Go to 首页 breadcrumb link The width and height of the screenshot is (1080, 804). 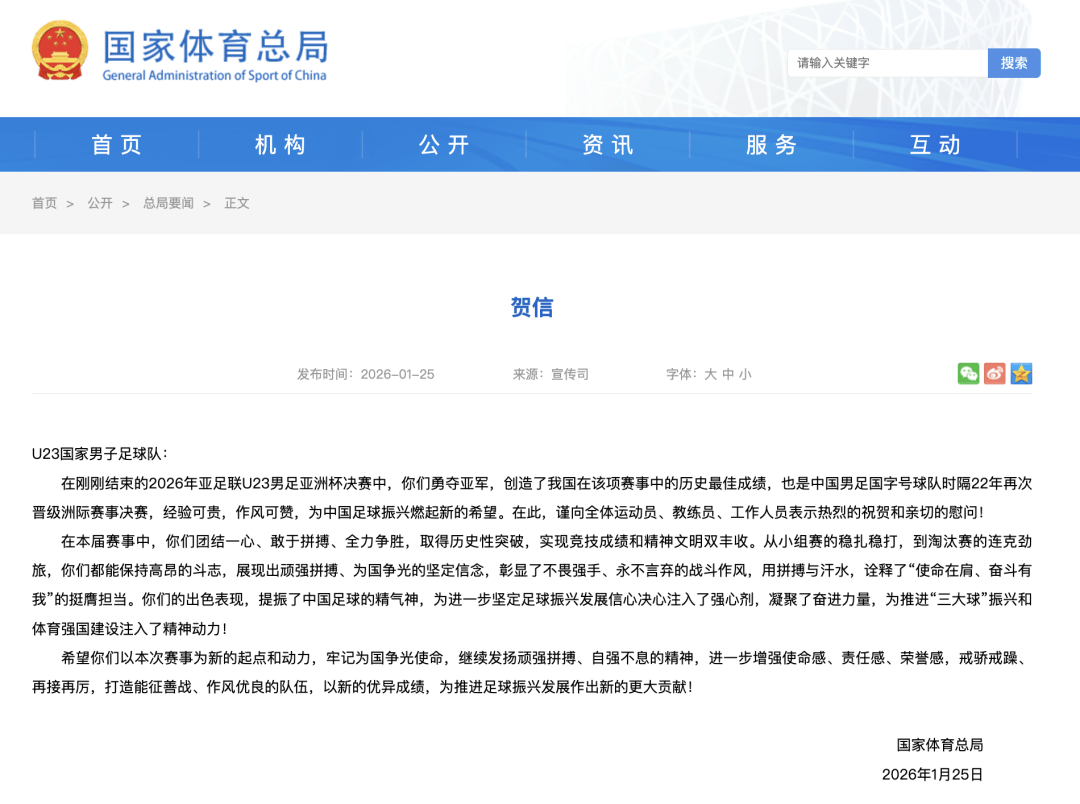click(x=44, y=203)
